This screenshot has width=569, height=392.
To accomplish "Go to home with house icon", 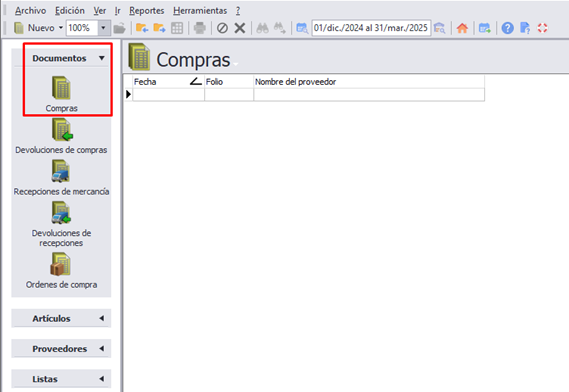I will click(x=462, y=28).
